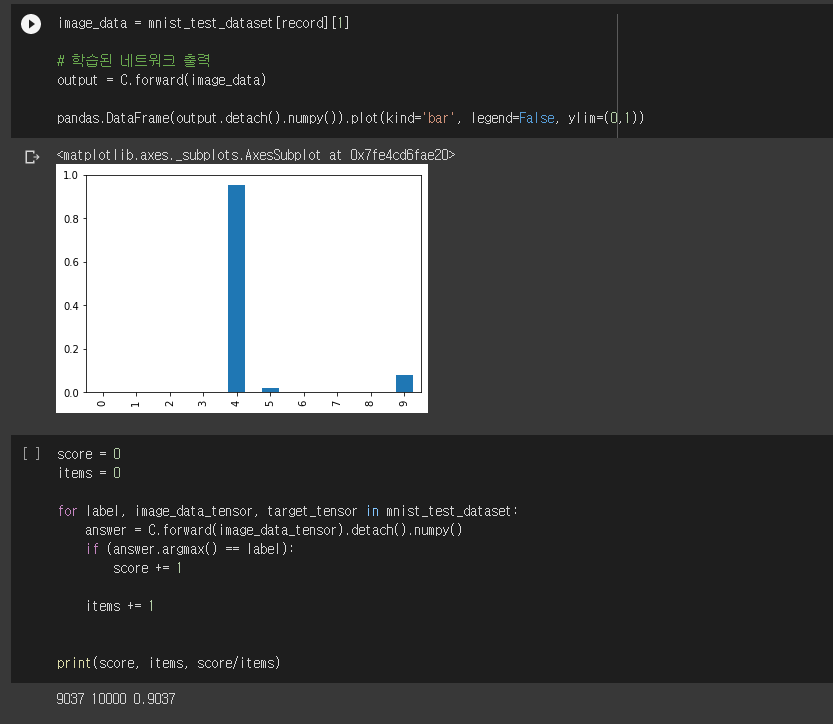Click the output toggle icon beside the plot
The height and width of the screenshot is (724, 833).
pyautogui.click(x=32, y=157)
